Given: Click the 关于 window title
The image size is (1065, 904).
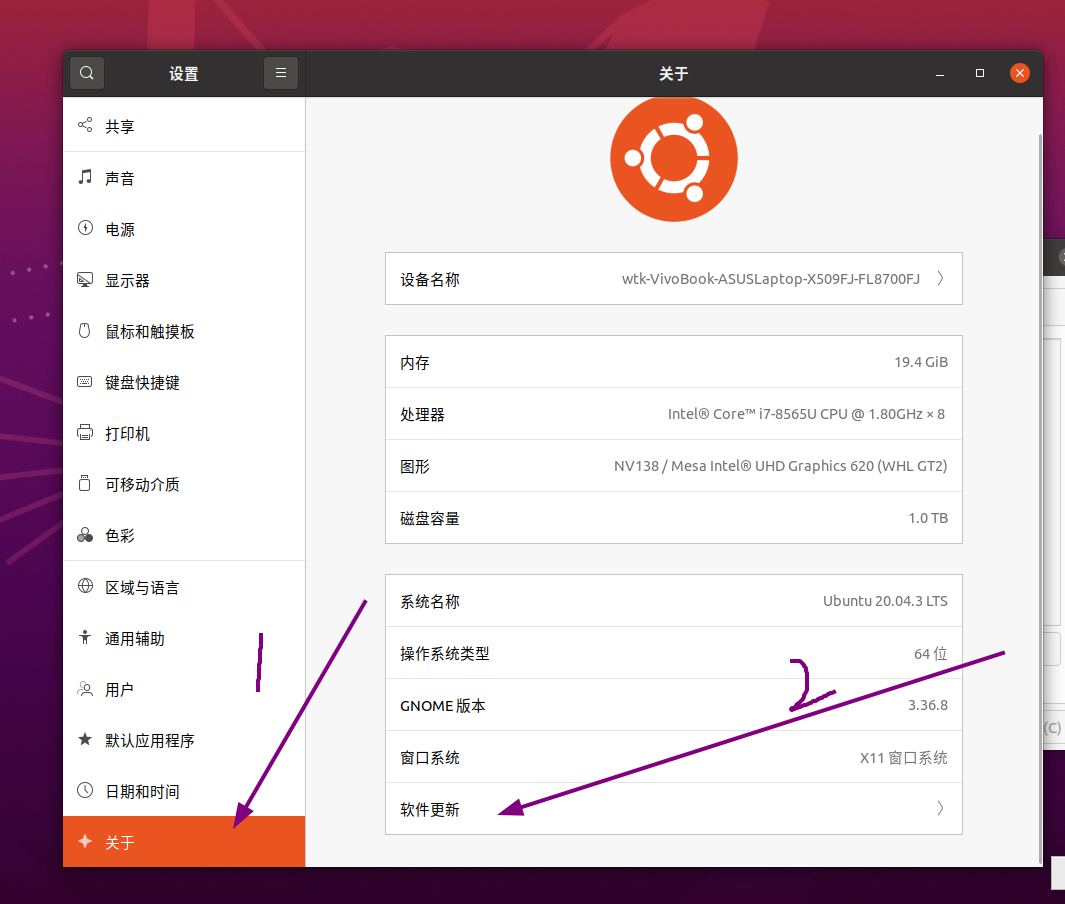Looking at the screenshot, I should (x=674, y=73).
